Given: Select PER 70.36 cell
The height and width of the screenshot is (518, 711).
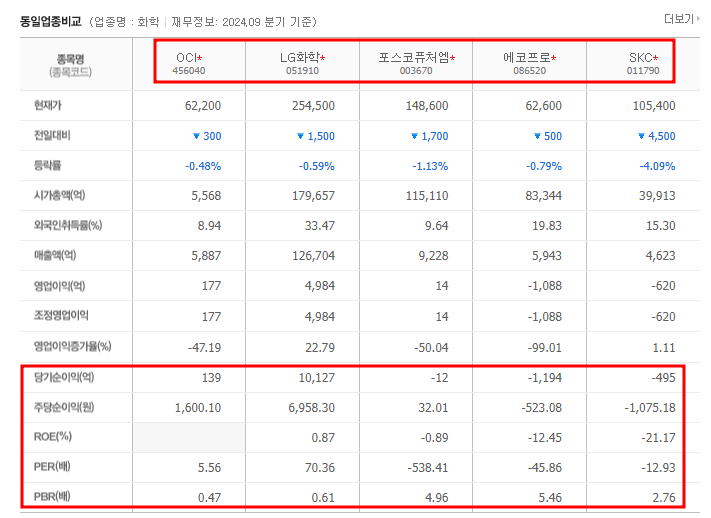Looking at the screenshot, I should [320, 467].
